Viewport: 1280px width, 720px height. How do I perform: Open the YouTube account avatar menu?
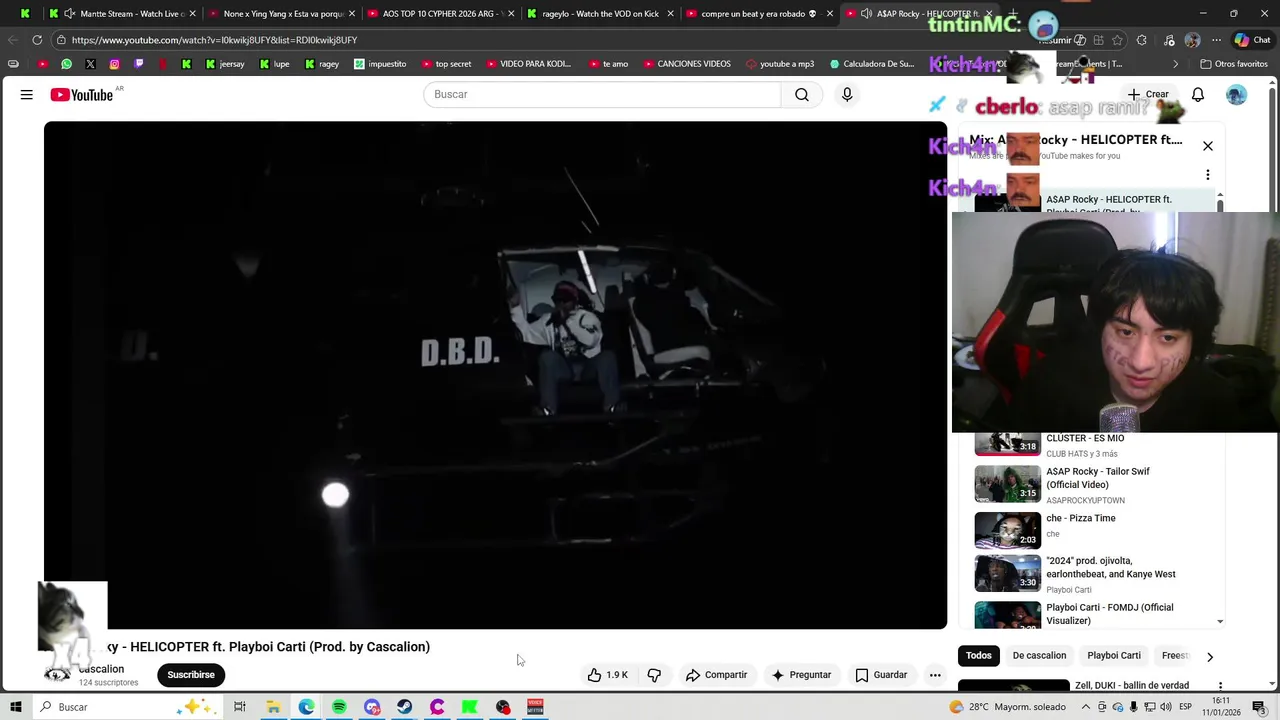(1236, 94)
